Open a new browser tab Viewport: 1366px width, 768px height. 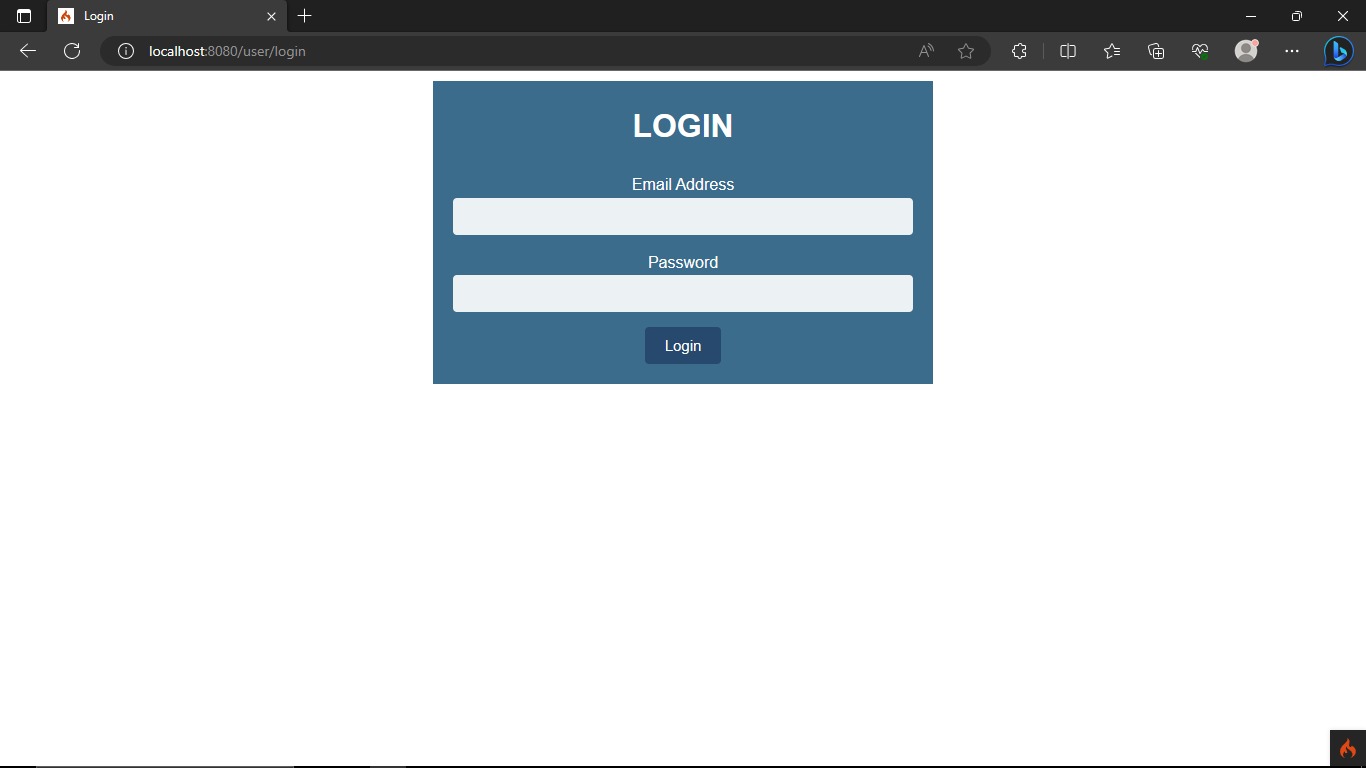coord(305,16)
